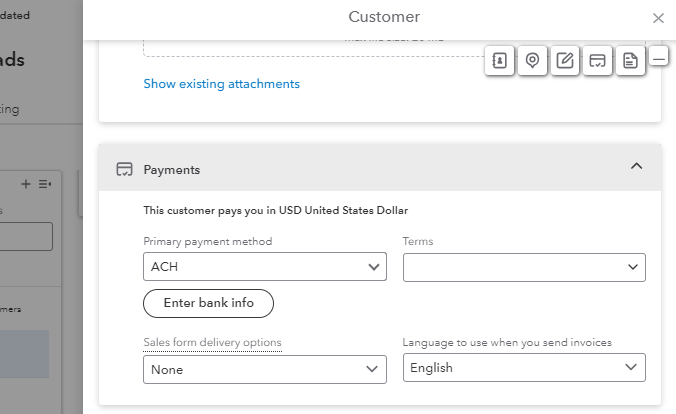Open the invoice language dropdown
Screen dimensions: 676x414
(x=524, y=368)
